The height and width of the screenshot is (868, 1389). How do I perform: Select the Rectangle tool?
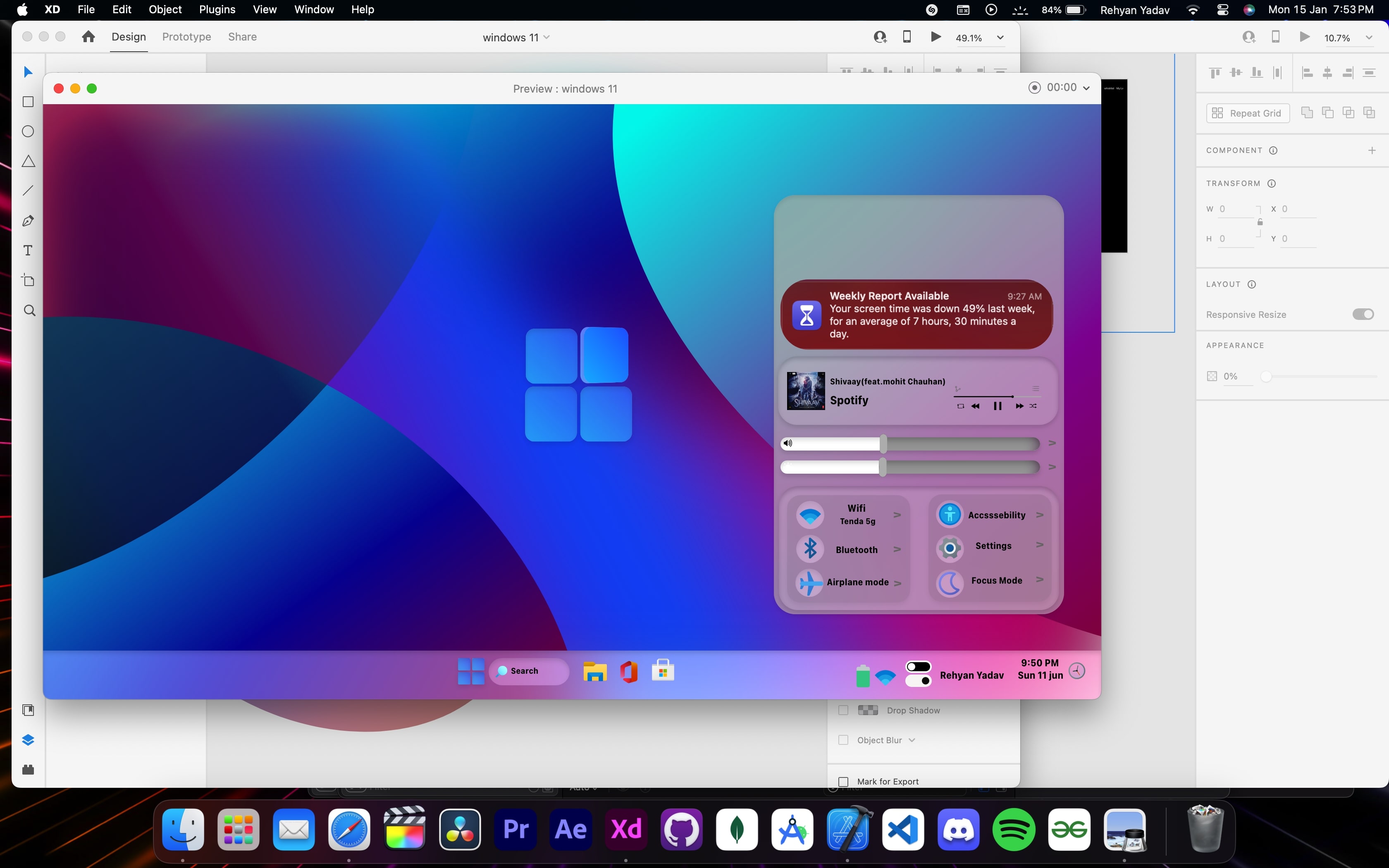28,102
